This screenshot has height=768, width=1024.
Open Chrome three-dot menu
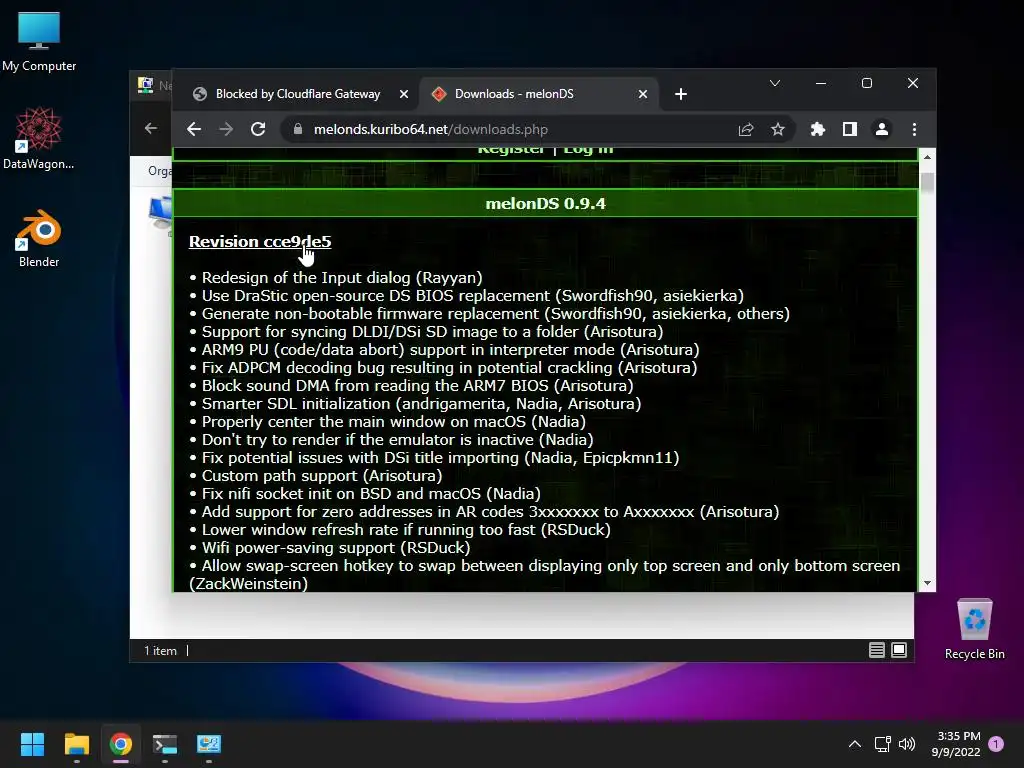pos(914,129)
